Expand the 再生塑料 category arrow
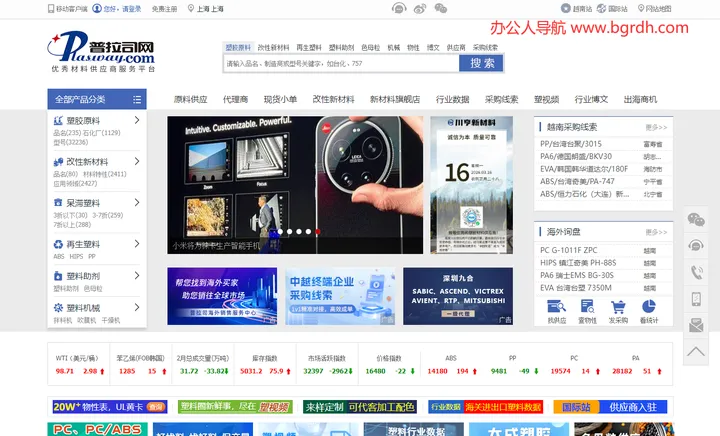 [x=137, y=244]
